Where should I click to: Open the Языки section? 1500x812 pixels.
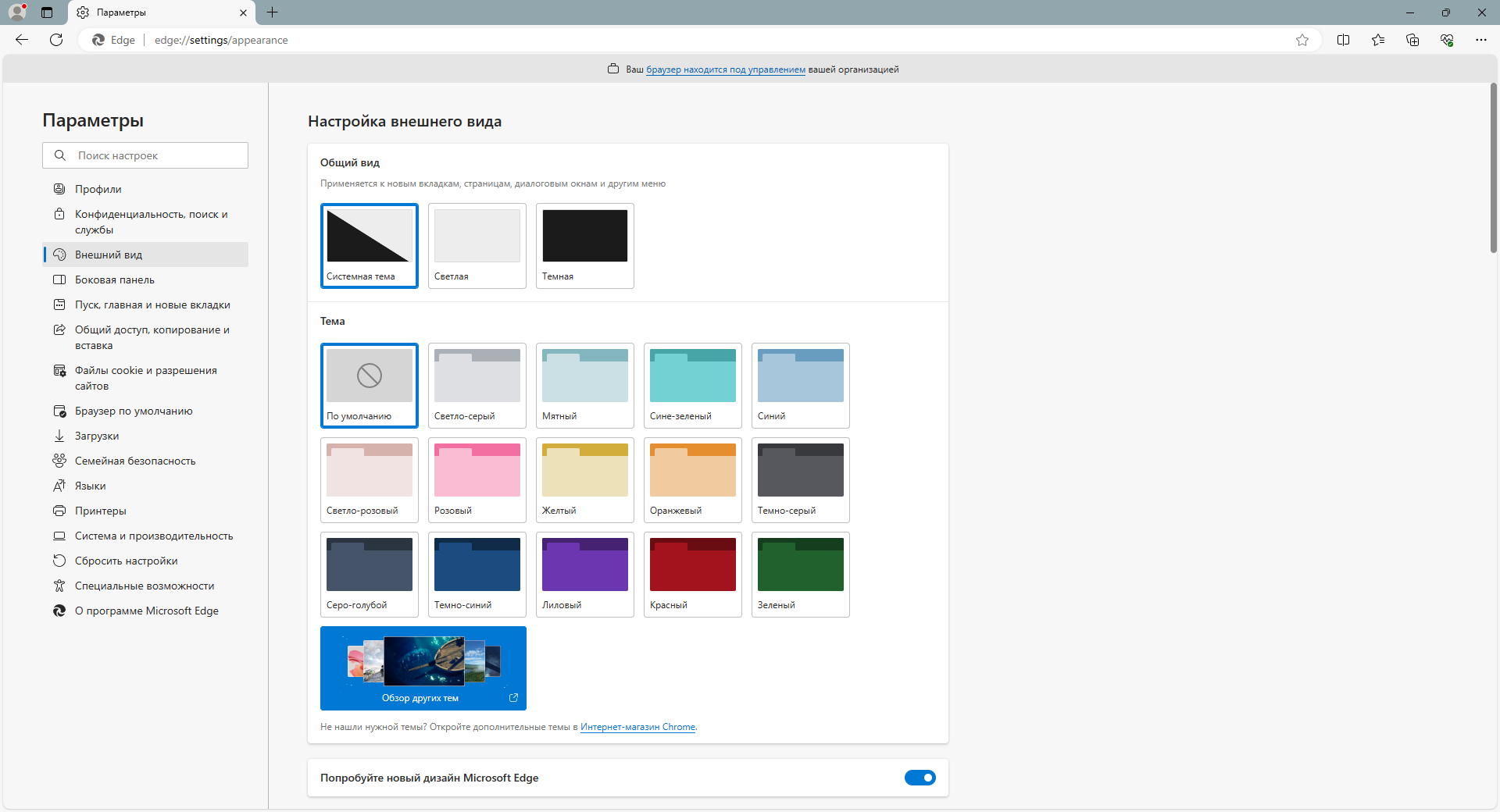(145, 486)
